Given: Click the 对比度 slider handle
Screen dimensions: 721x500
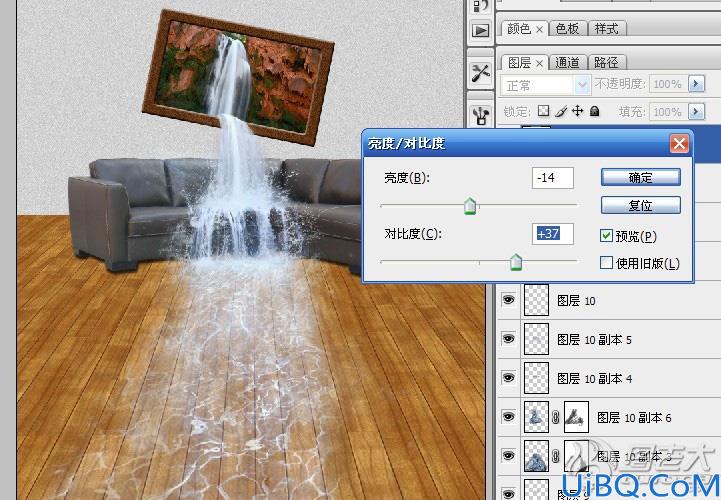Looking at the screenshot, I should [516, 262].
